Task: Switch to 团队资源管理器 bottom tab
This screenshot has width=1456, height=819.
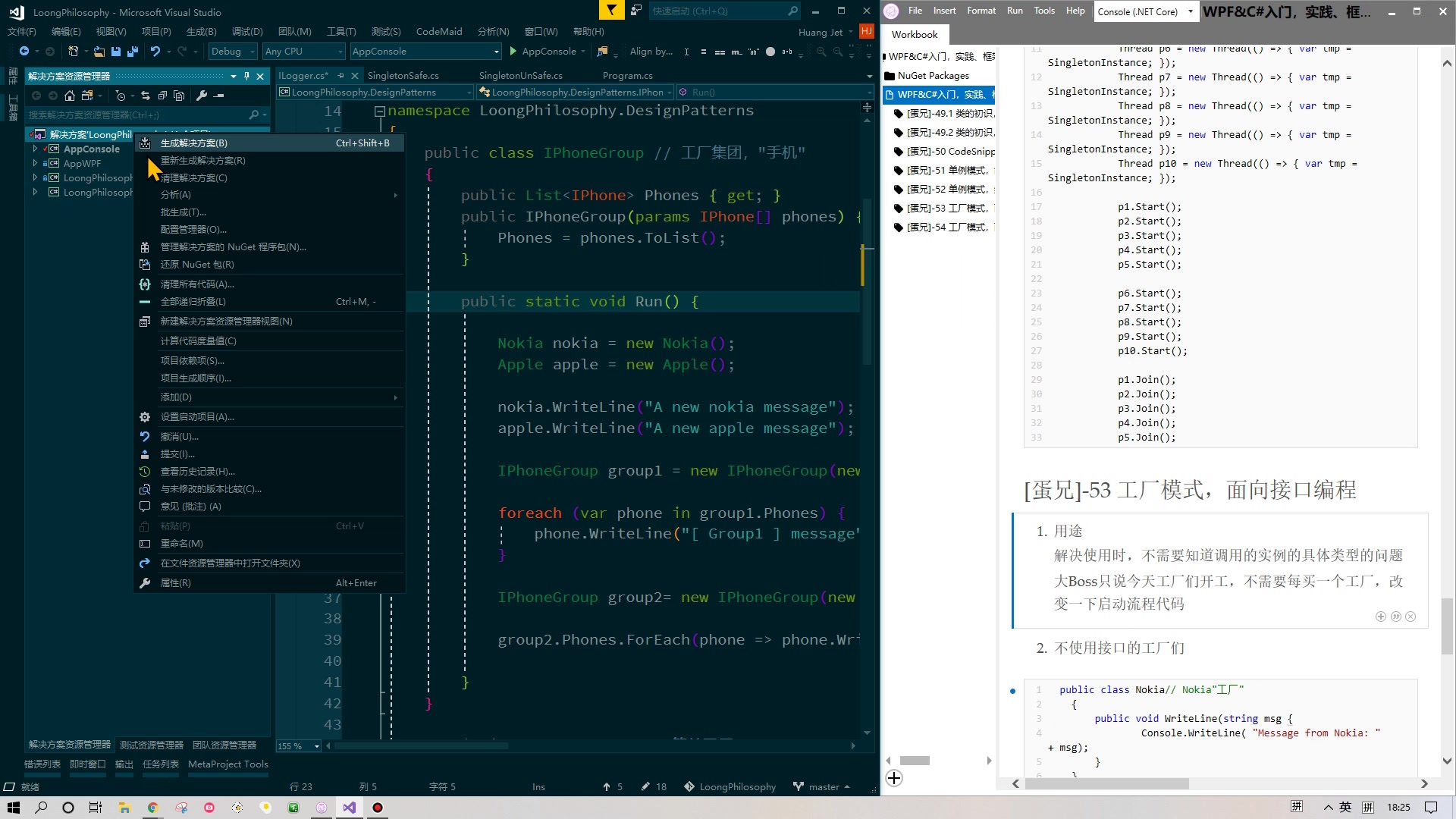Action: pyautogui.click(x=224, y=745)
